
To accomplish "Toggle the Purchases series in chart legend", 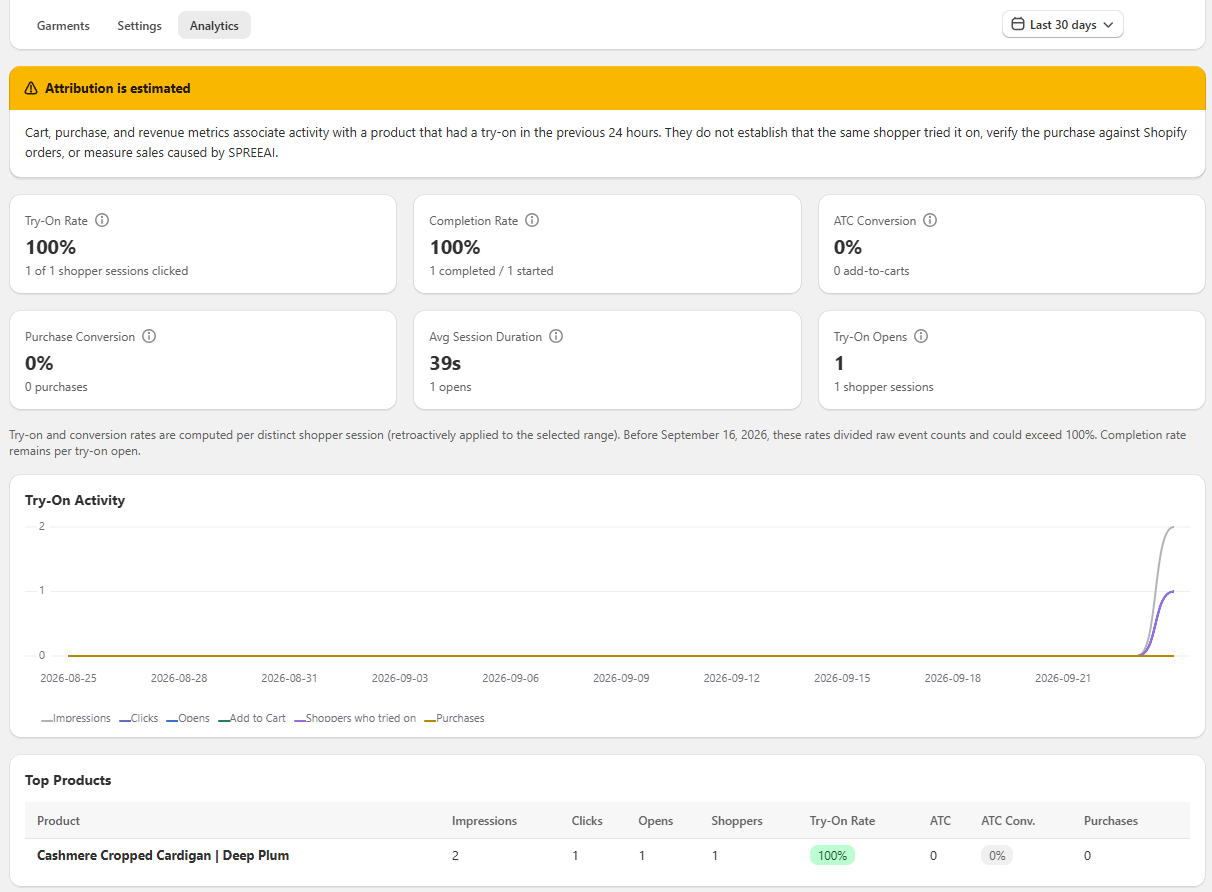I will coord(455,718).
